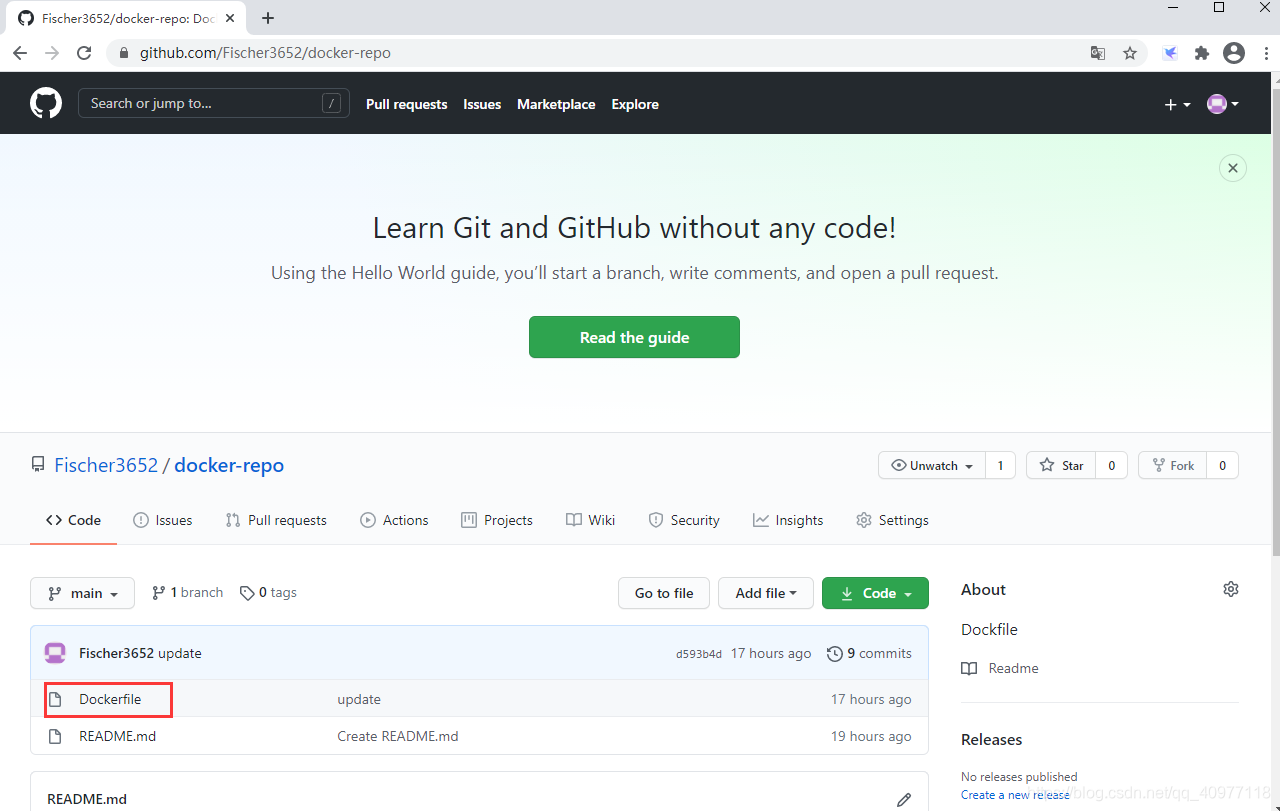Open the Add file dropdown
The image size is (1280, 811).
766,593
